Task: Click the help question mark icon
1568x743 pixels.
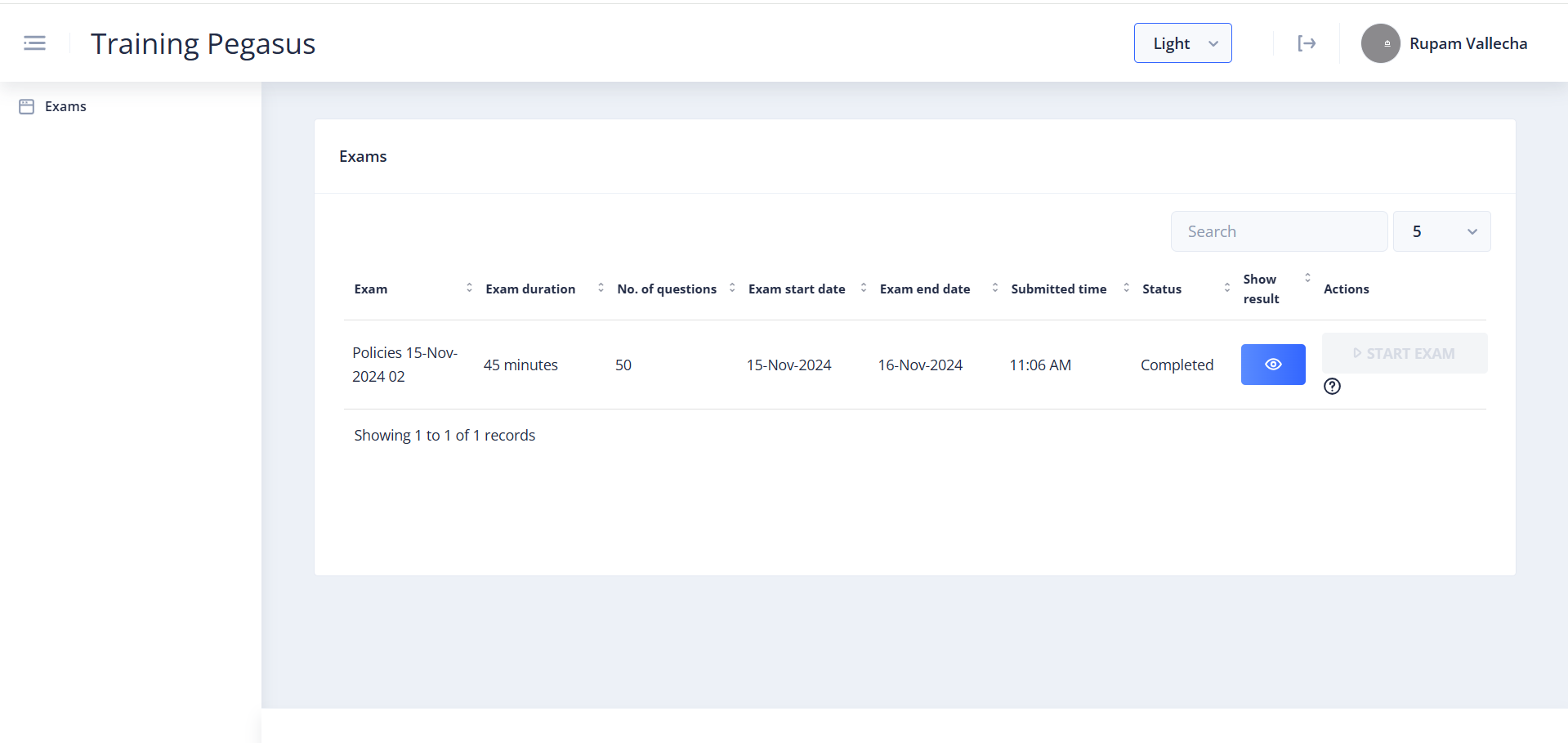Action: [x=1332, y=387]
